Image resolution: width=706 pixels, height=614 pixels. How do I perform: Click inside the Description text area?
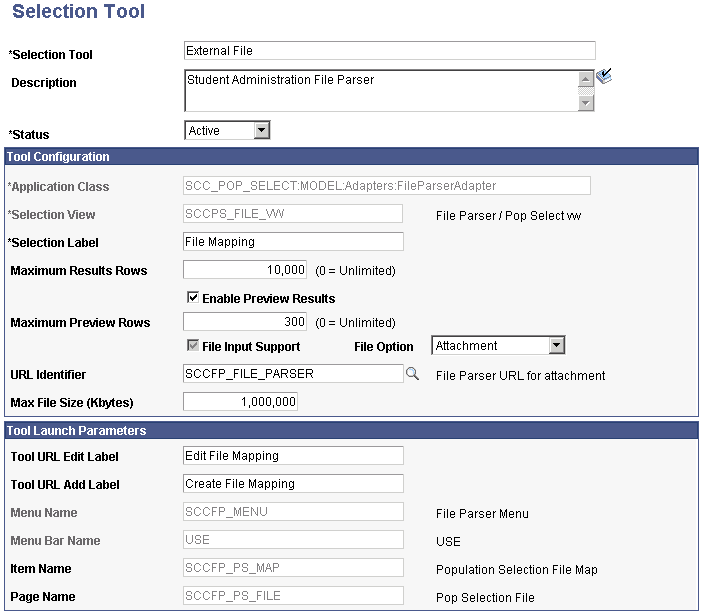point(381,90)
